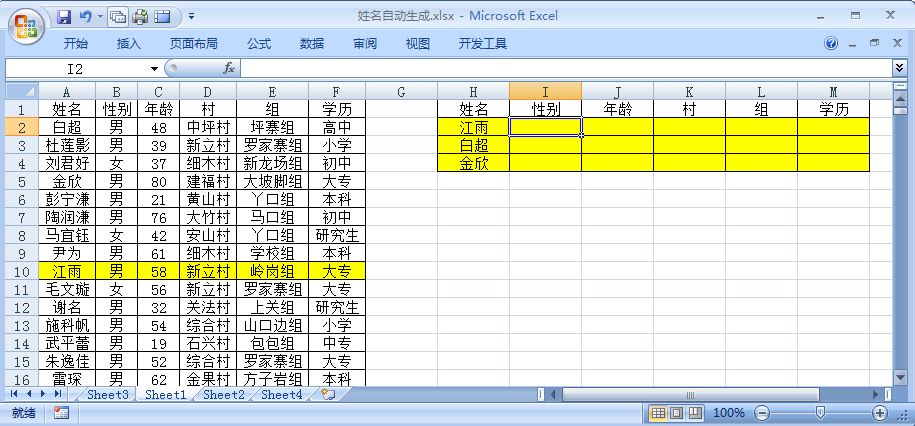Open the 数据 ribbon tab
Screen dimensions: 915x426
pos(312,43)
